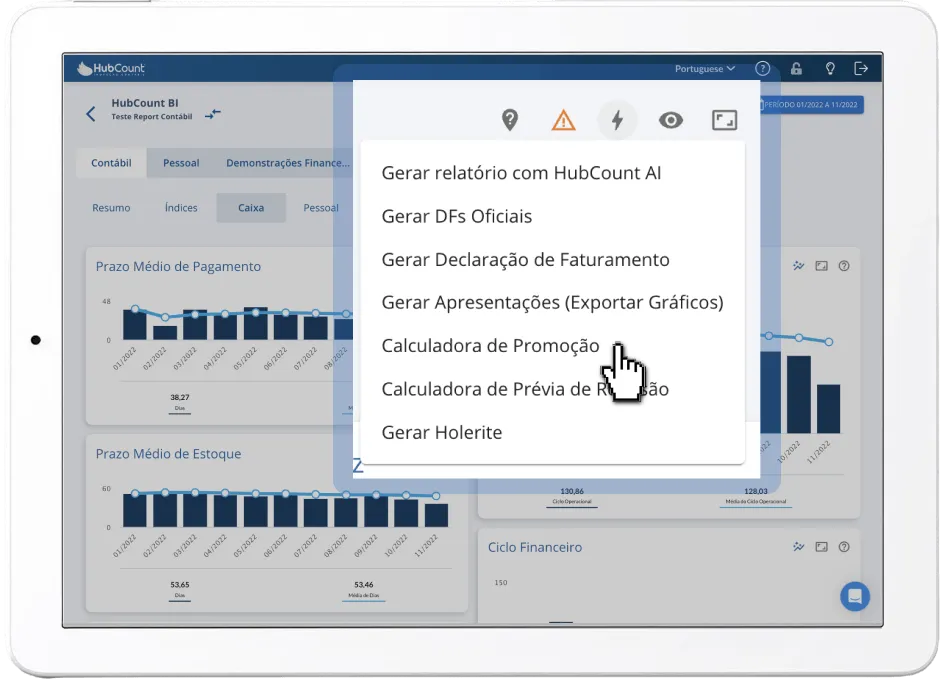Click the swap company arrows icon
This screenshot has width=944, height=681.
213,114
